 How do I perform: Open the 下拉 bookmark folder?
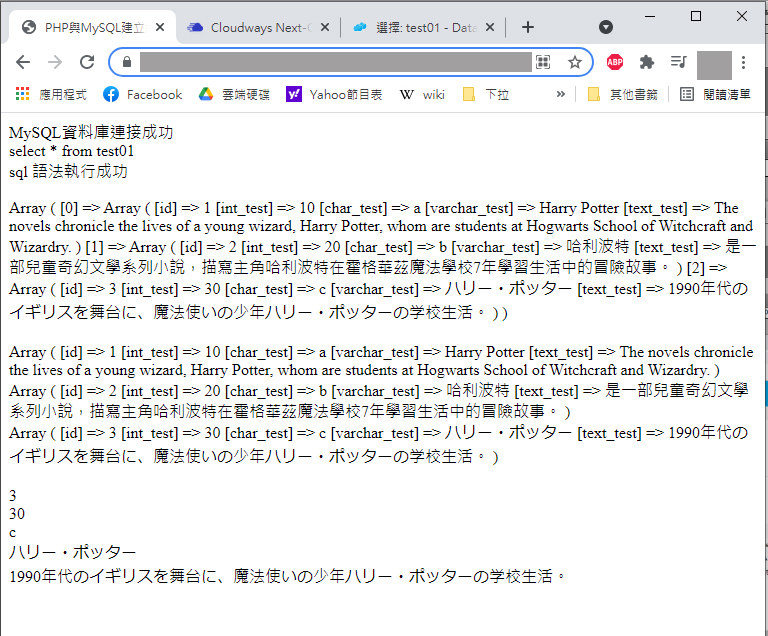(x=486, y=94)
